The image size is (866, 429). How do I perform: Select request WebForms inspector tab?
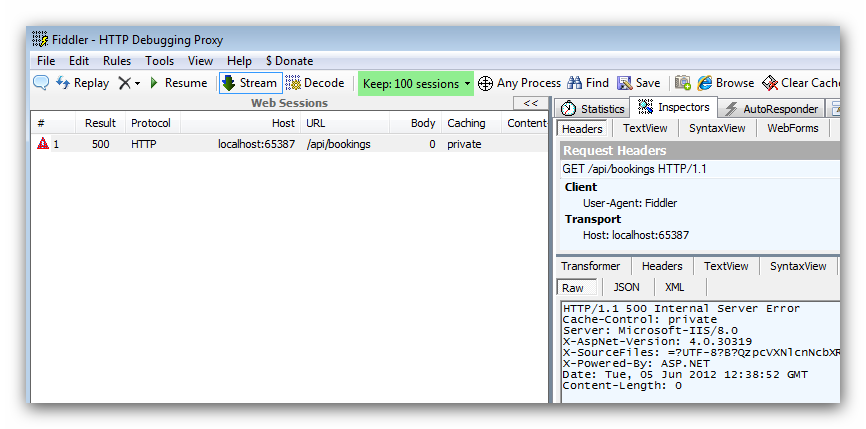tap(793, 128)
